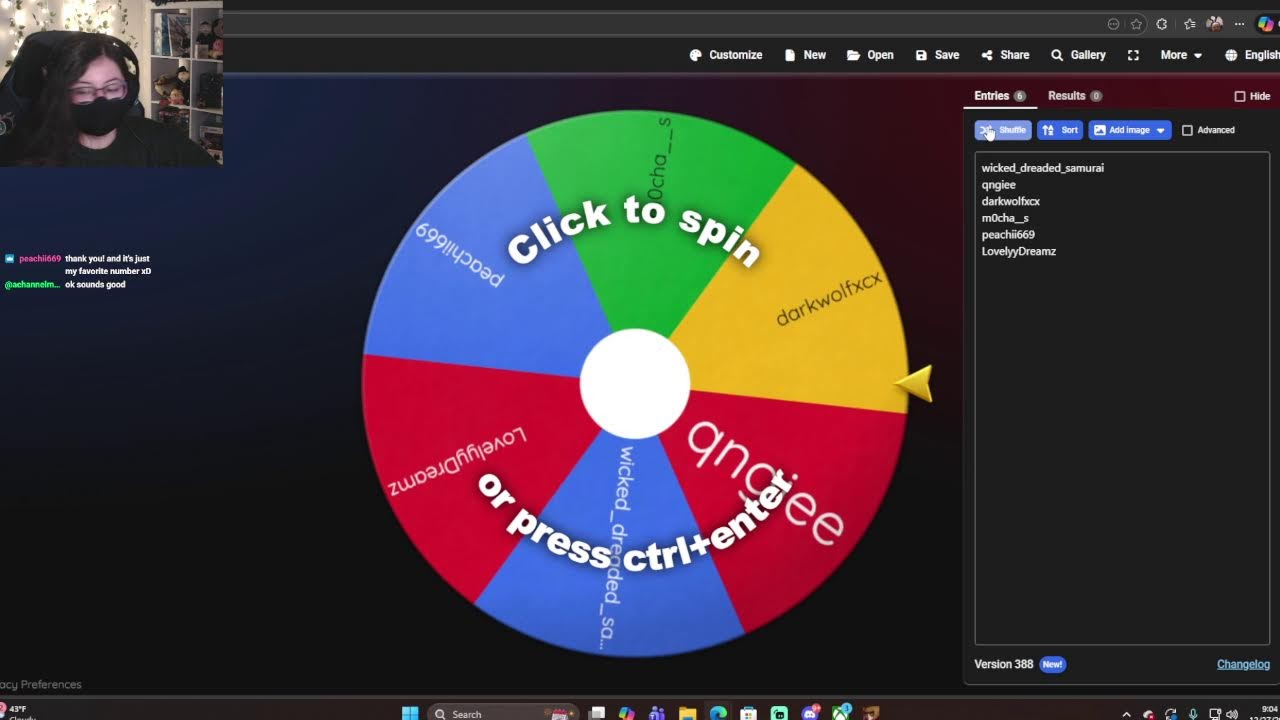Click the microphone tray icon
The height and width of the screenshot is (720, 1280).
[1193, 714]
